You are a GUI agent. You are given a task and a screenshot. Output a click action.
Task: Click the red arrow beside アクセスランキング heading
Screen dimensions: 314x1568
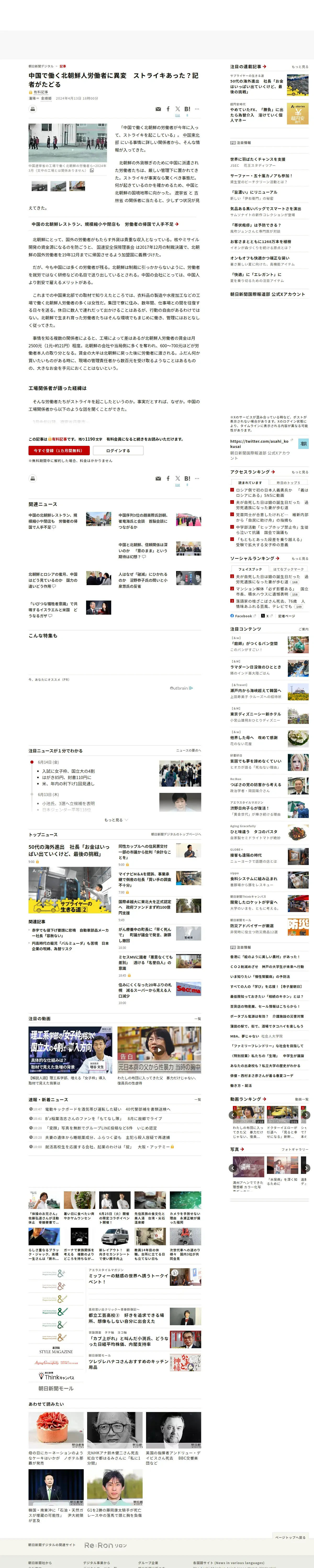[273, 472]
